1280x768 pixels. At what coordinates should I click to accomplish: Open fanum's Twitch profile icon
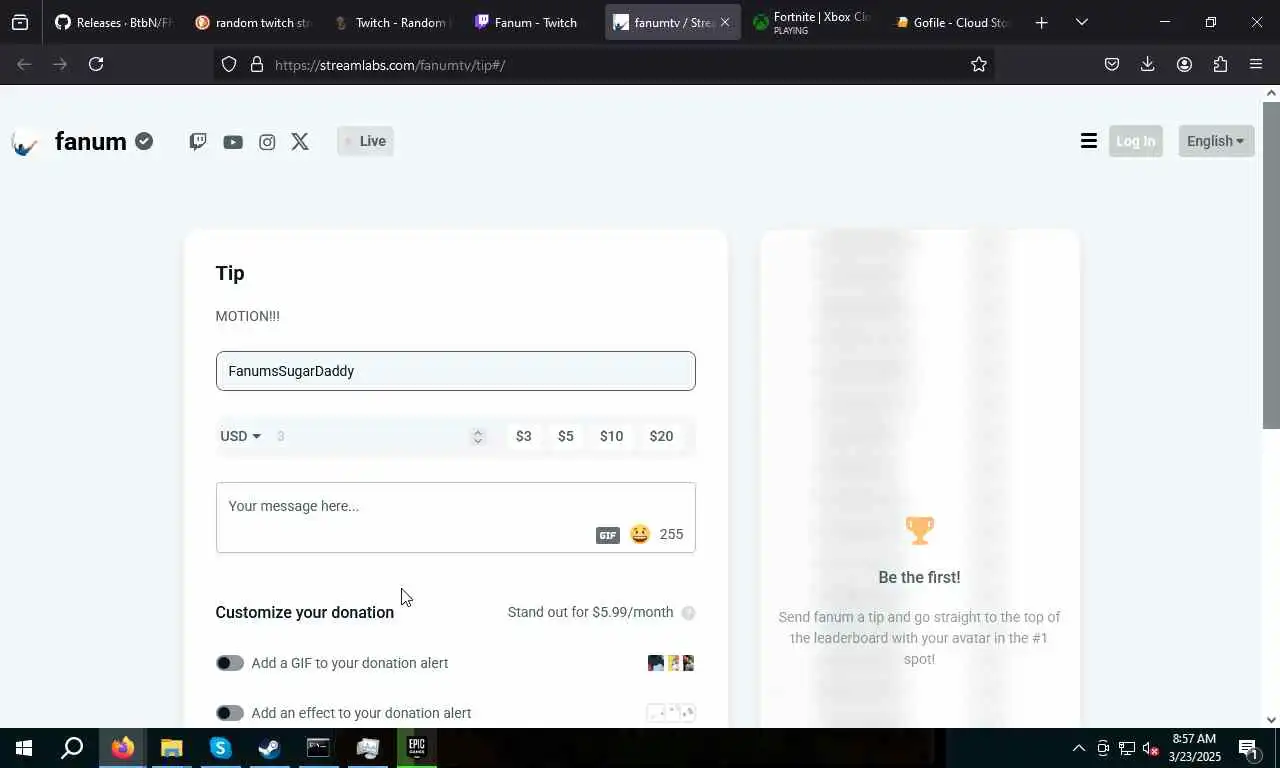click(x=198, y=141)
